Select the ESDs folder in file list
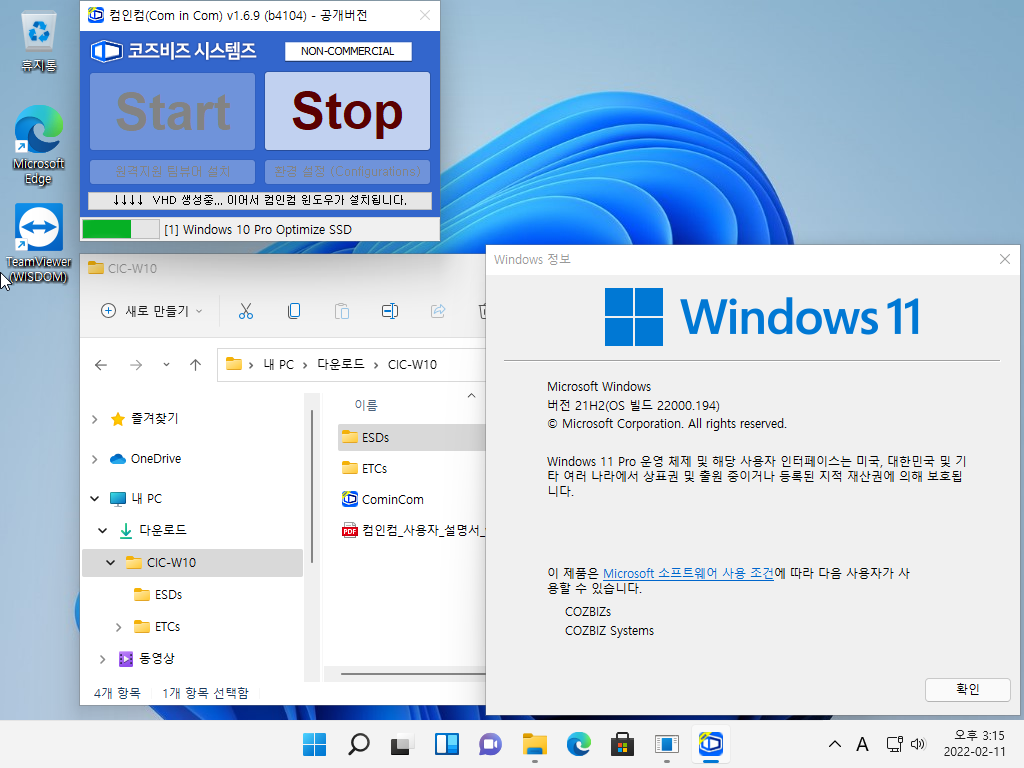 (411, 437)
